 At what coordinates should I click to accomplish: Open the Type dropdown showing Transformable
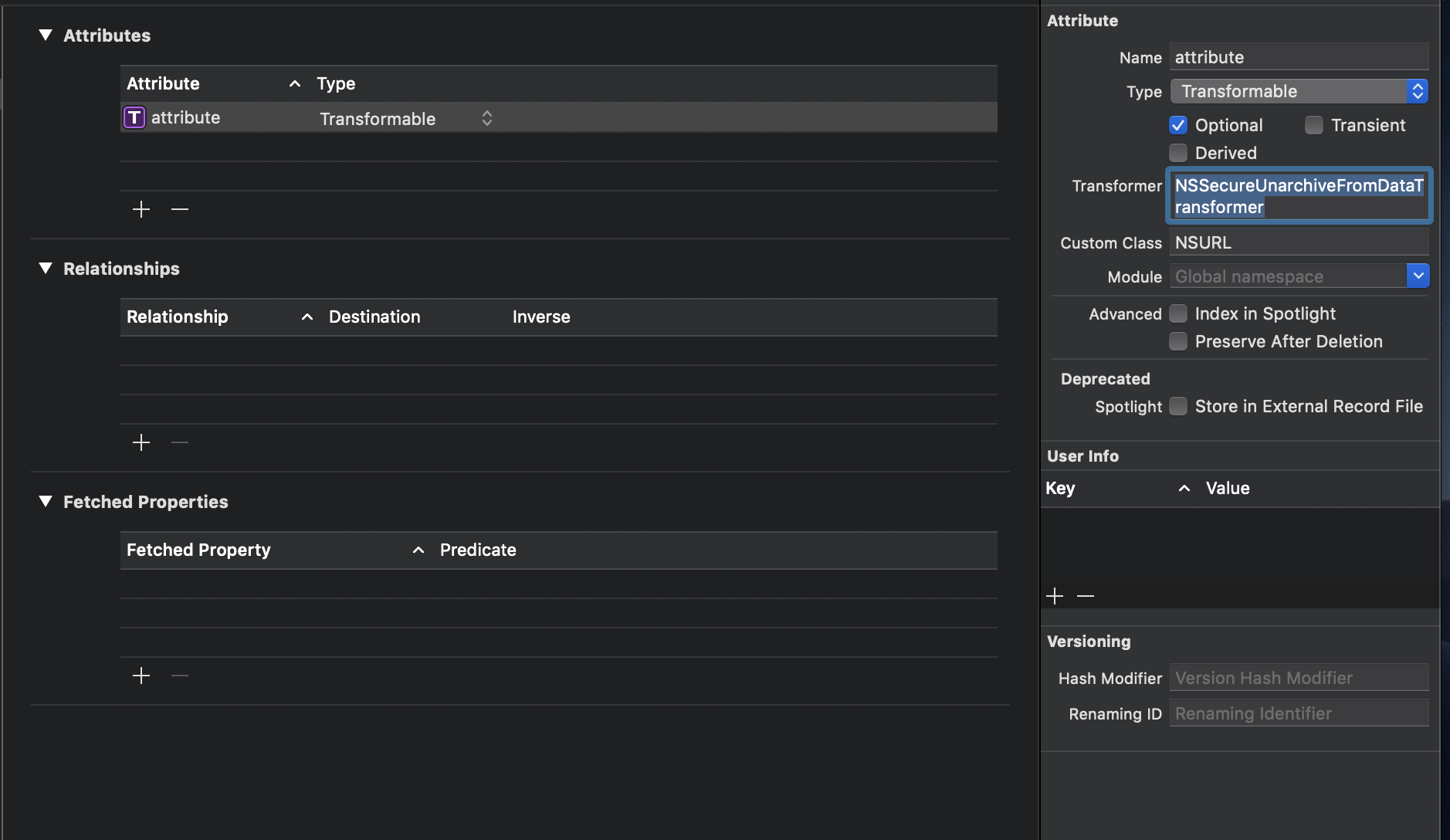[x=1417, y=91]
